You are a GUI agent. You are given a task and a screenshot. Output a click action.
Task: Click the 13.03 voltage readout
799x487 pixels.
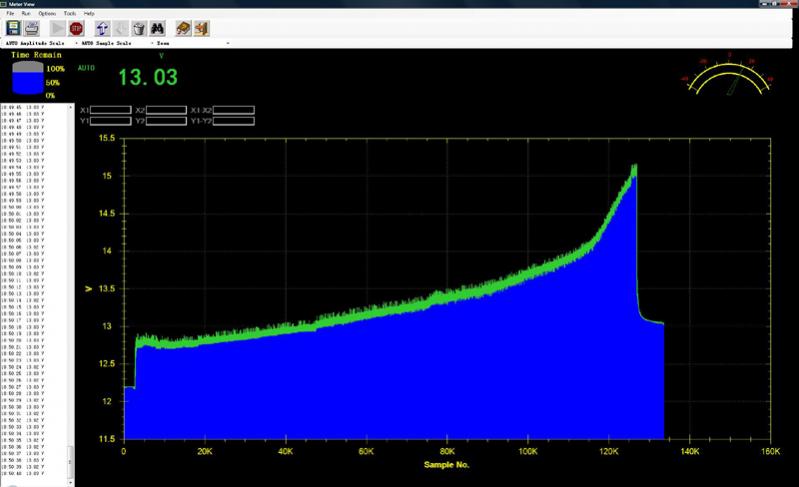pos(148,77)
